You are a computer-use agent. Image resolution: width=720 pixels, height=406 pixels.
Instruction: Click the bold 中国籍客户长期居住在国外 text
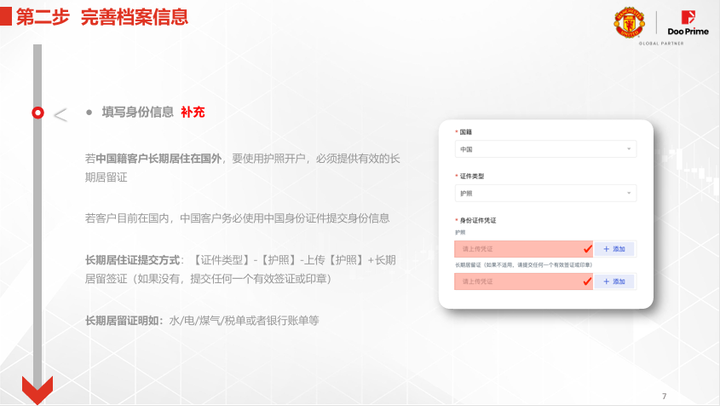[x=158, y=159]
